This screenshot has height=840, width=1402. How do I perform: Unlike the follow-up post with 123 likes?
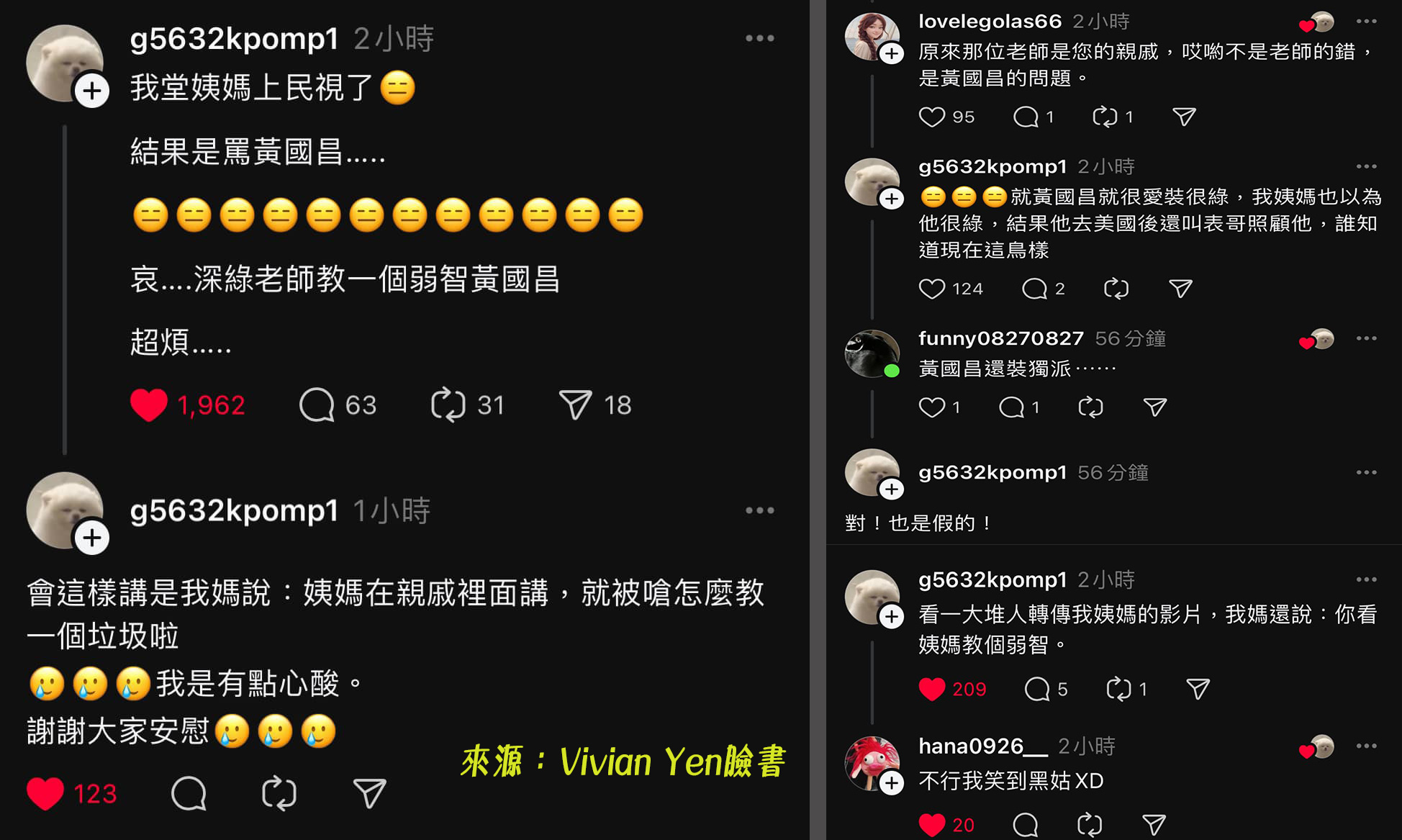pos(45,793)
